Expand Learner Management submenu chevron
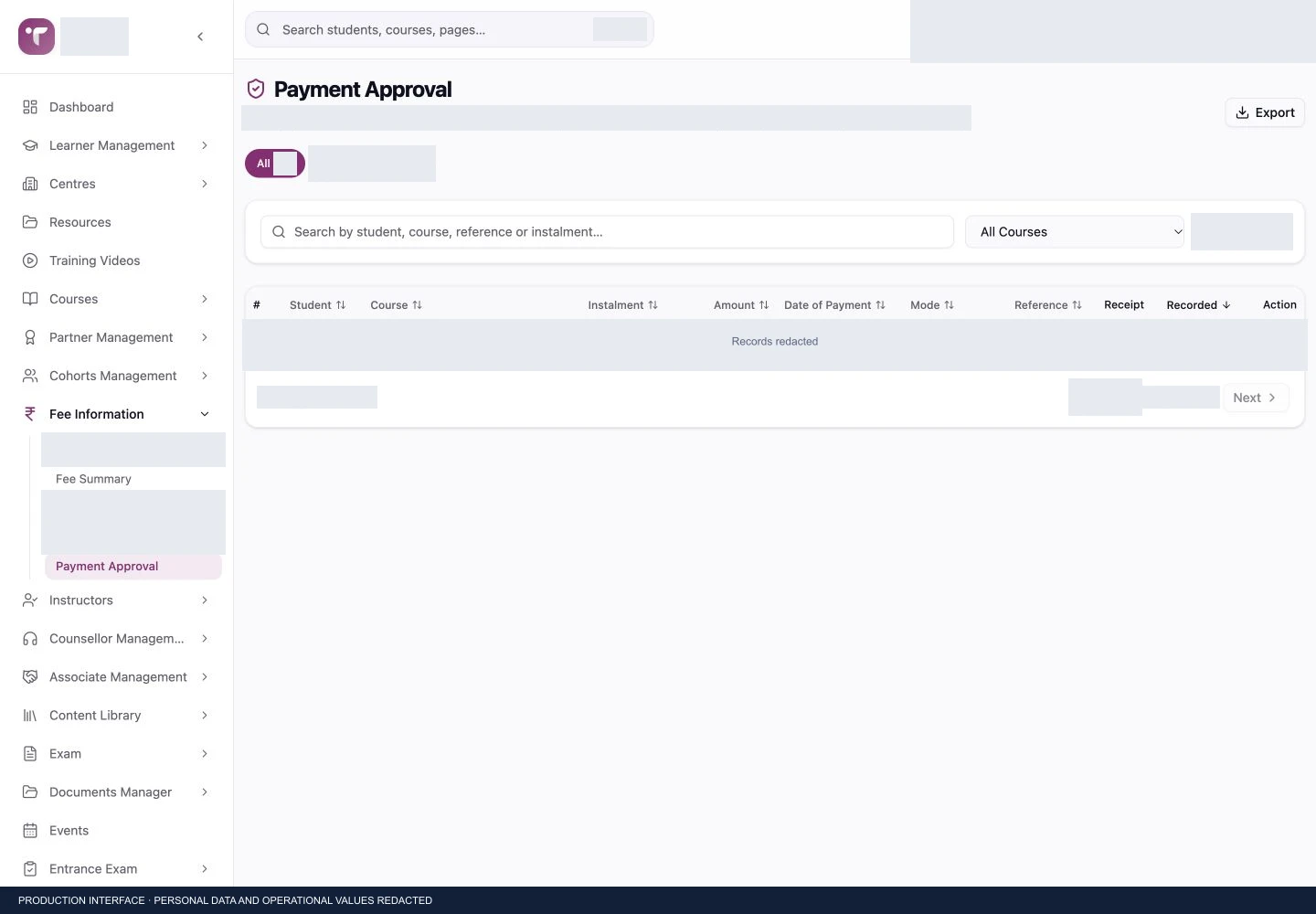The height and width of the screenshot is (914, 1316). [x=205, y=145]
